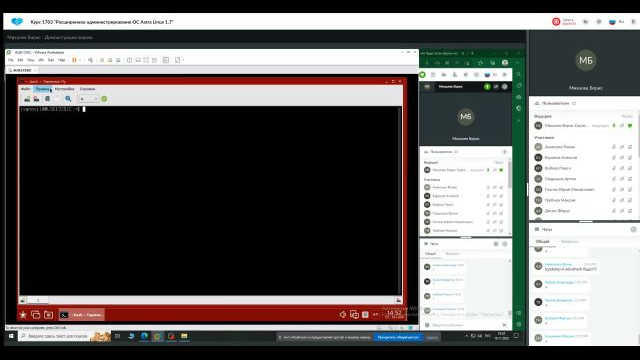
Task: Switch to the Общий chat tab
Action: tap(542, 242)
